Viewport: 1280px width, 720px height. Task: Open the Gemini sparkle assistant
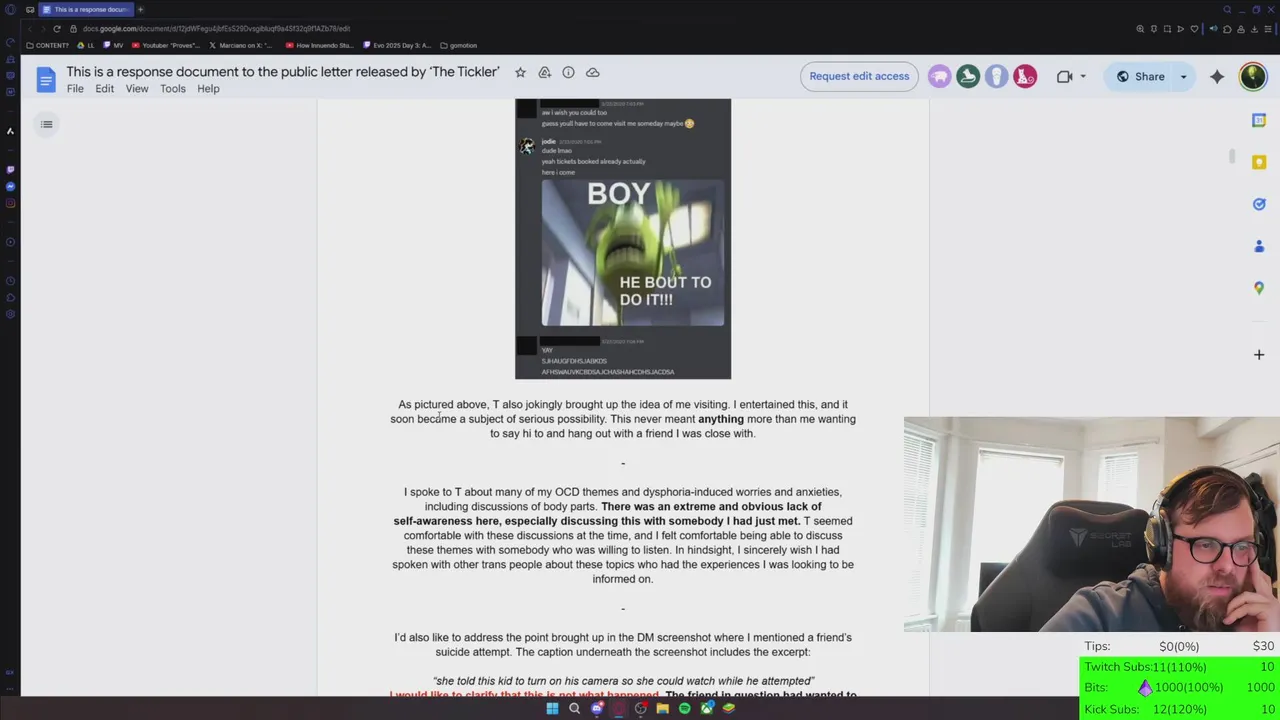click(1217, 76)
